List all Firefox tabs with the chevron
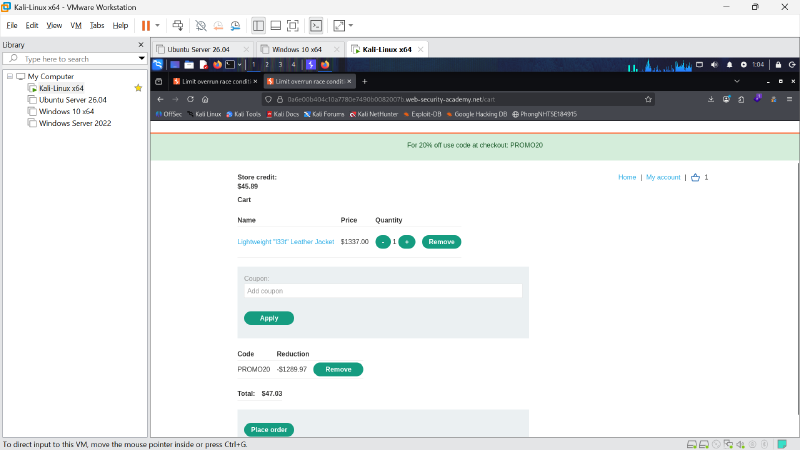 (737, 82)
